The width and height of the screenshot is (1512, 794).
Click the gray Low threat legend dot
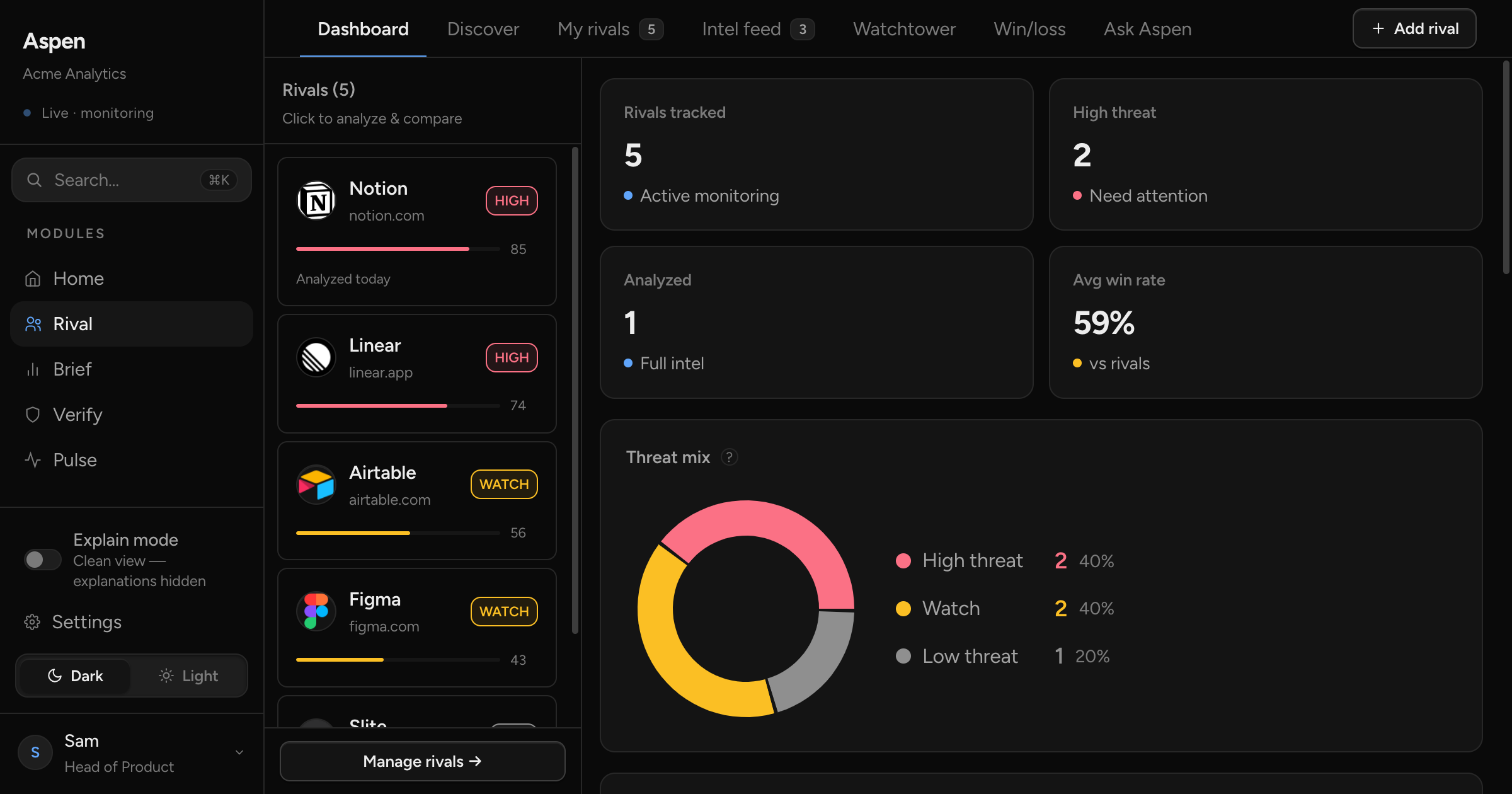pos(903,657)
